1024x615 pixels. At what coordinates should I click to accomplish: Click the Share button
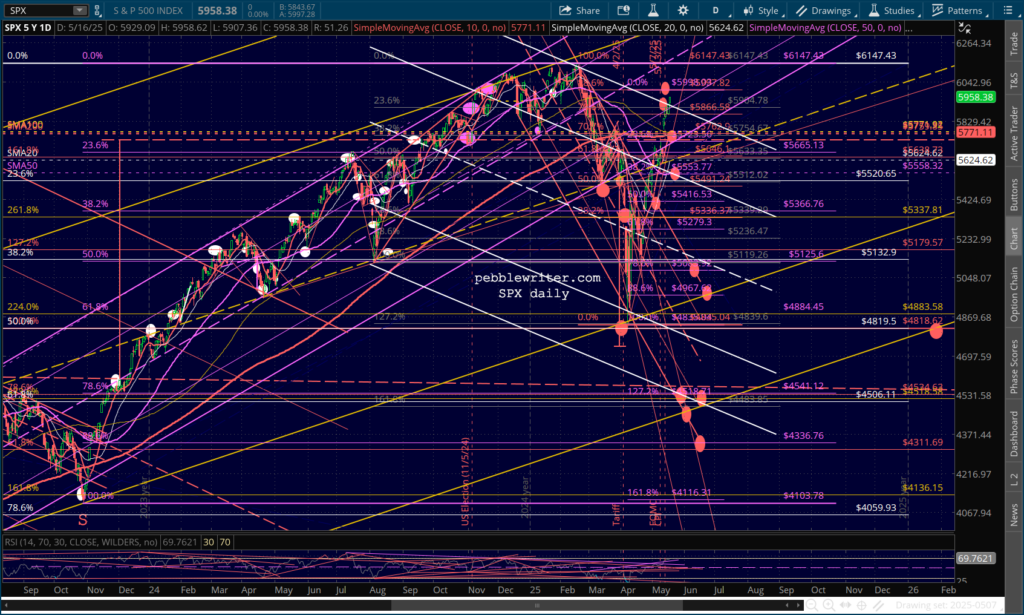(x=579, y=10)
